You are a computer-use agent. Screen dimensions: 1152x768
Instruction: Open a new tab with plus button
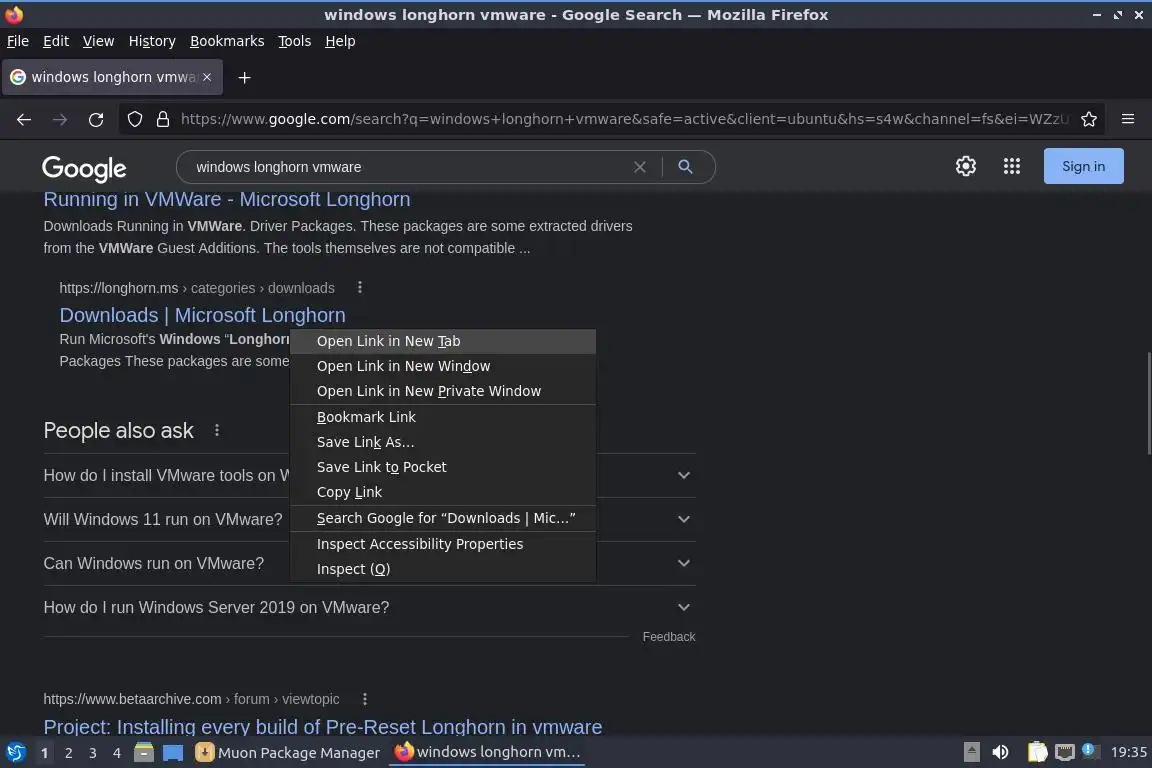[245, 77]
